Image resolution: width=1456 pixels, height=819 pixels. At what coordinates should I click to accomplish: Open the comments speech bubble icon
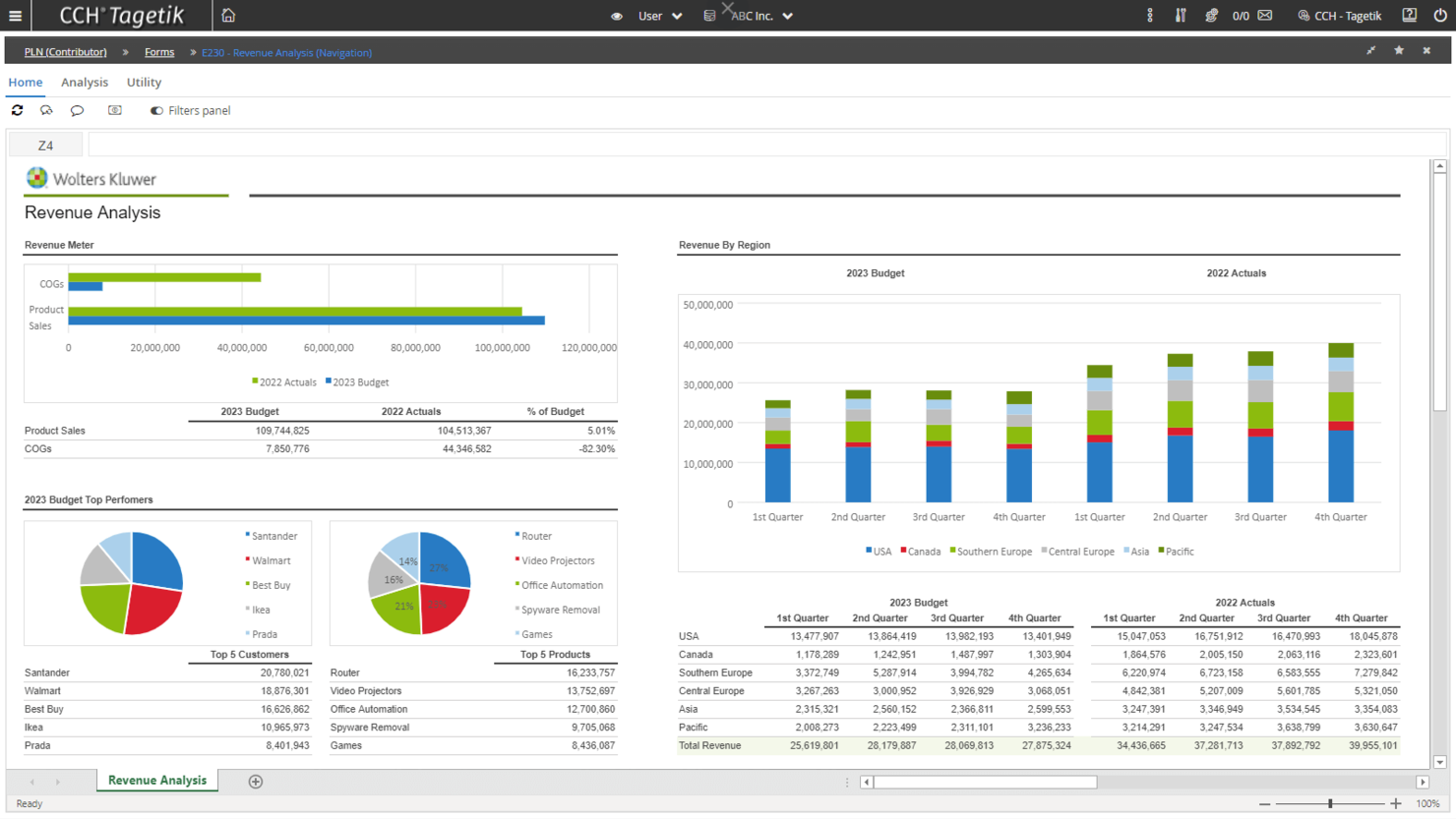pos(77,110)
